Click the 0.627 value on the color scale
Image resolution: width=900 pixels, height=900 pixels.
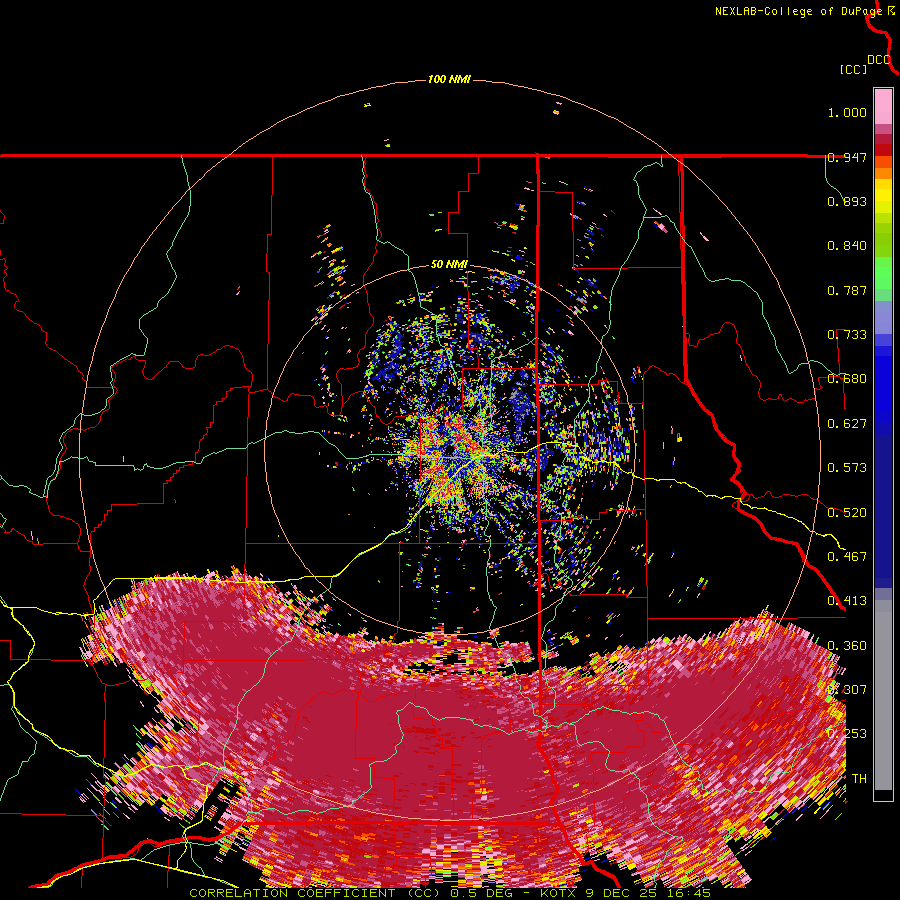click(847, 424)
